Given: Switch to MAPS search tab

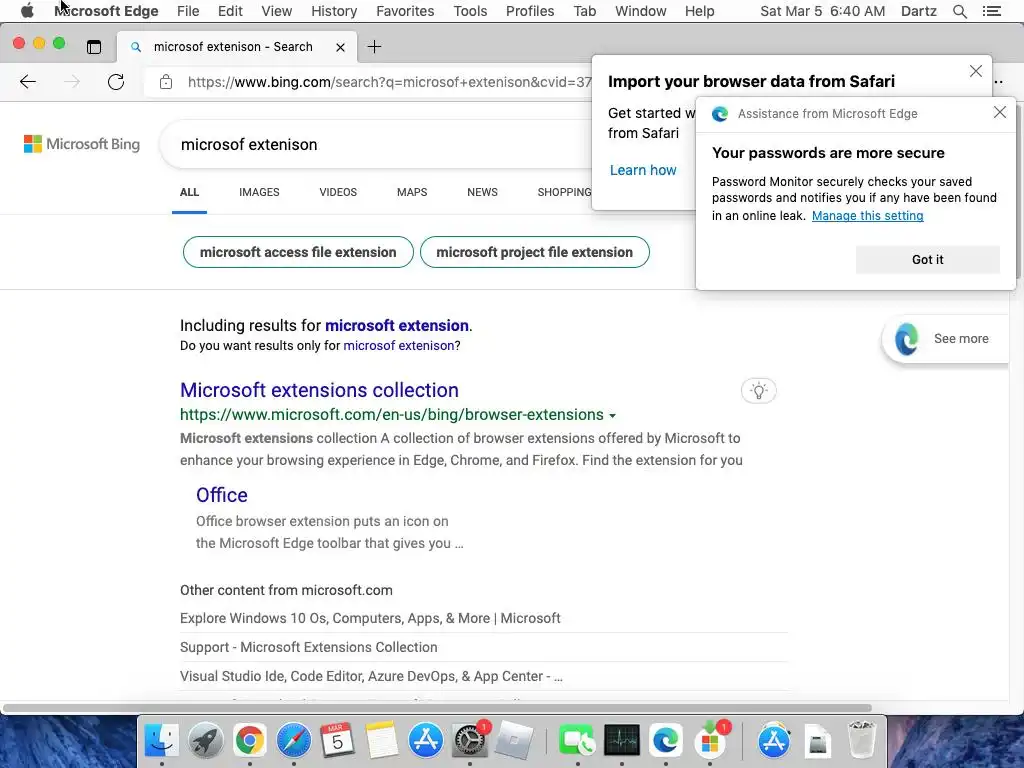Looking at the screenshot, I should [412, 192].
